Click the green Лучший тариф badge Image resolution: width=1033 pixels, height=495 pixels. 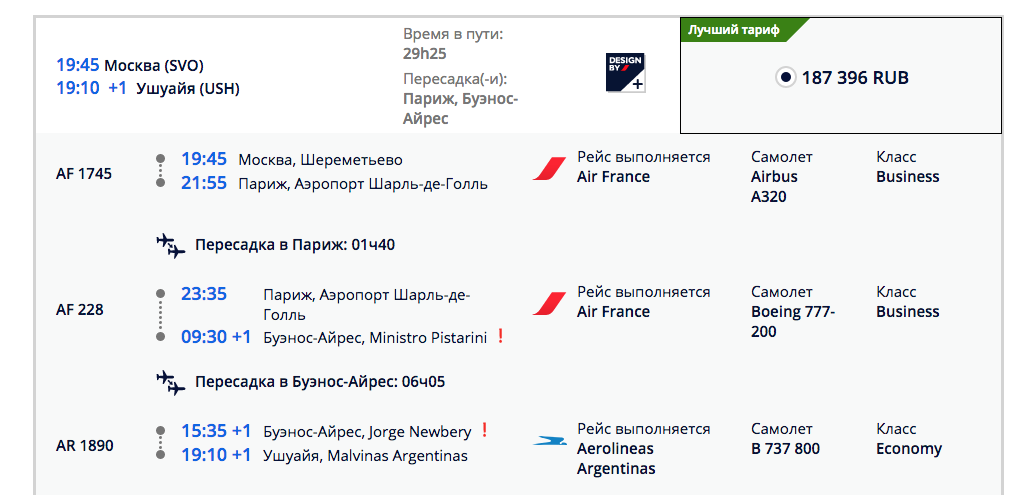[738, 29]
